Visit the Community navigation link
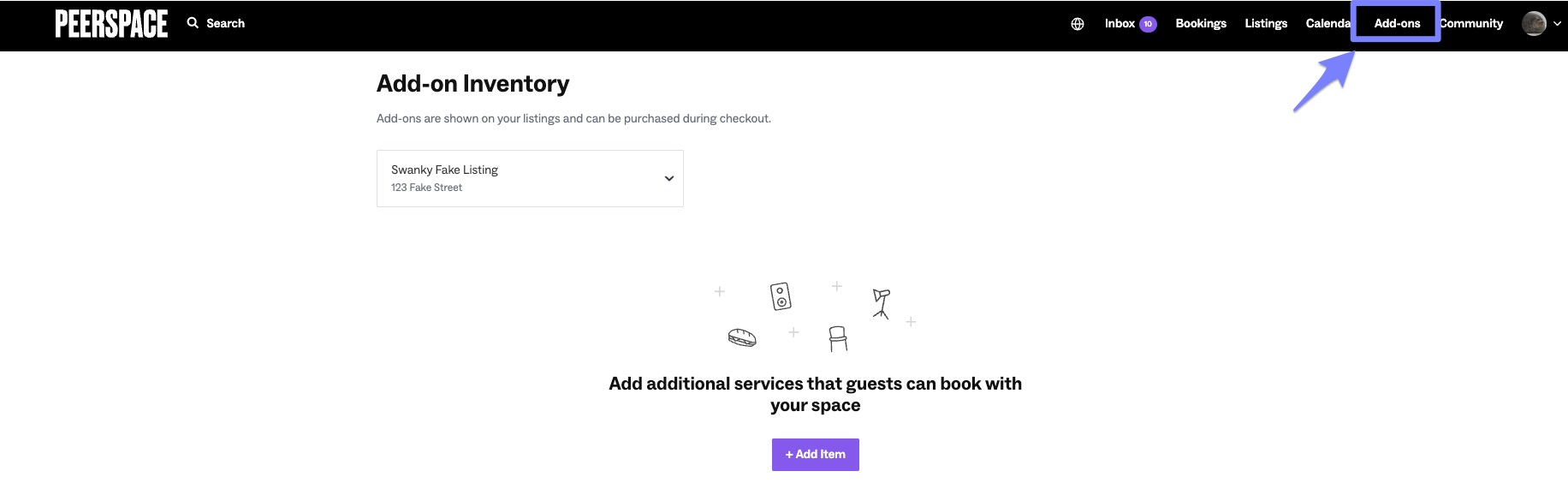The image size is (1568, 489). coord(1471,24)
